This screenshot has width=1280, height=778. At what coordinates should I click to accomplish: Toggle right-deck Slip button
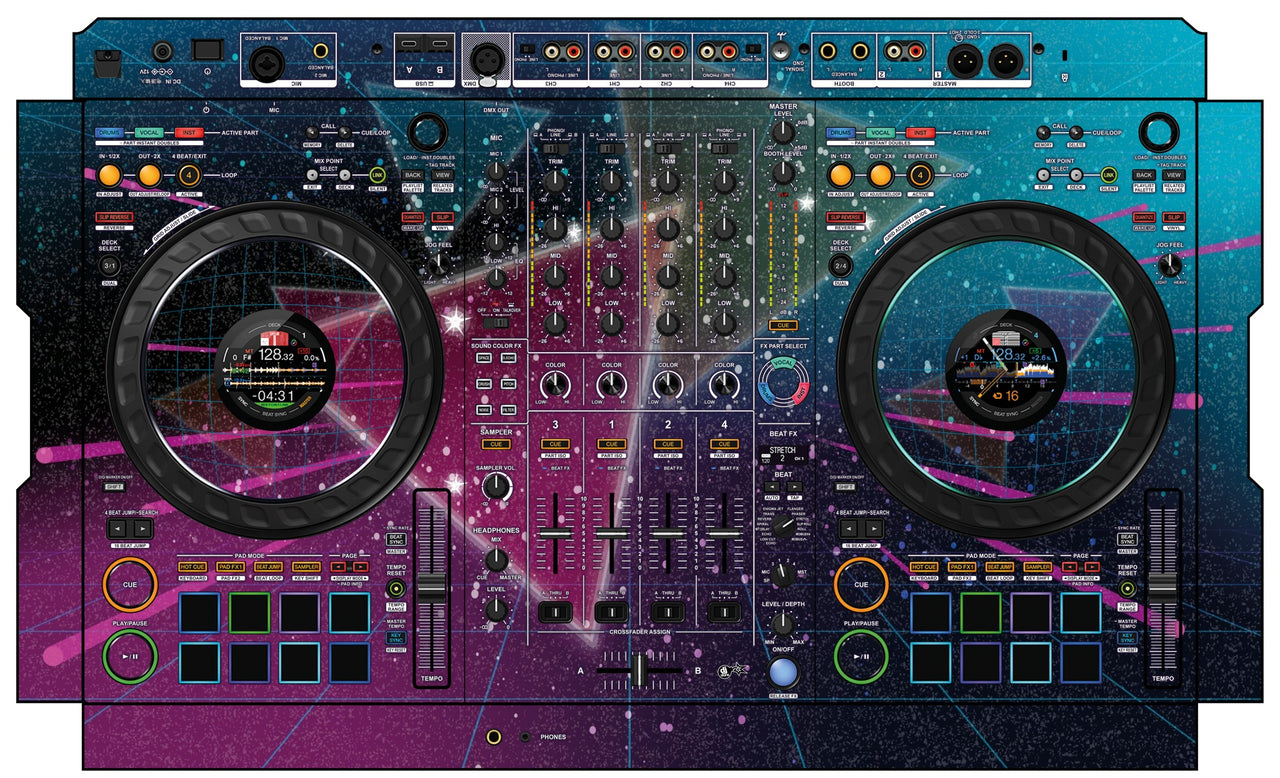(1175, 217)
